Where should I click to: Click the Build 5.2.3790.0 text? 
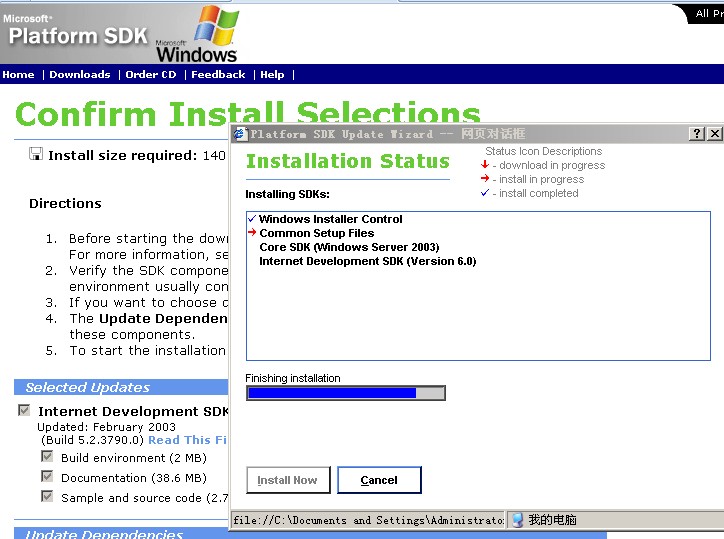(x=92, y=440)
